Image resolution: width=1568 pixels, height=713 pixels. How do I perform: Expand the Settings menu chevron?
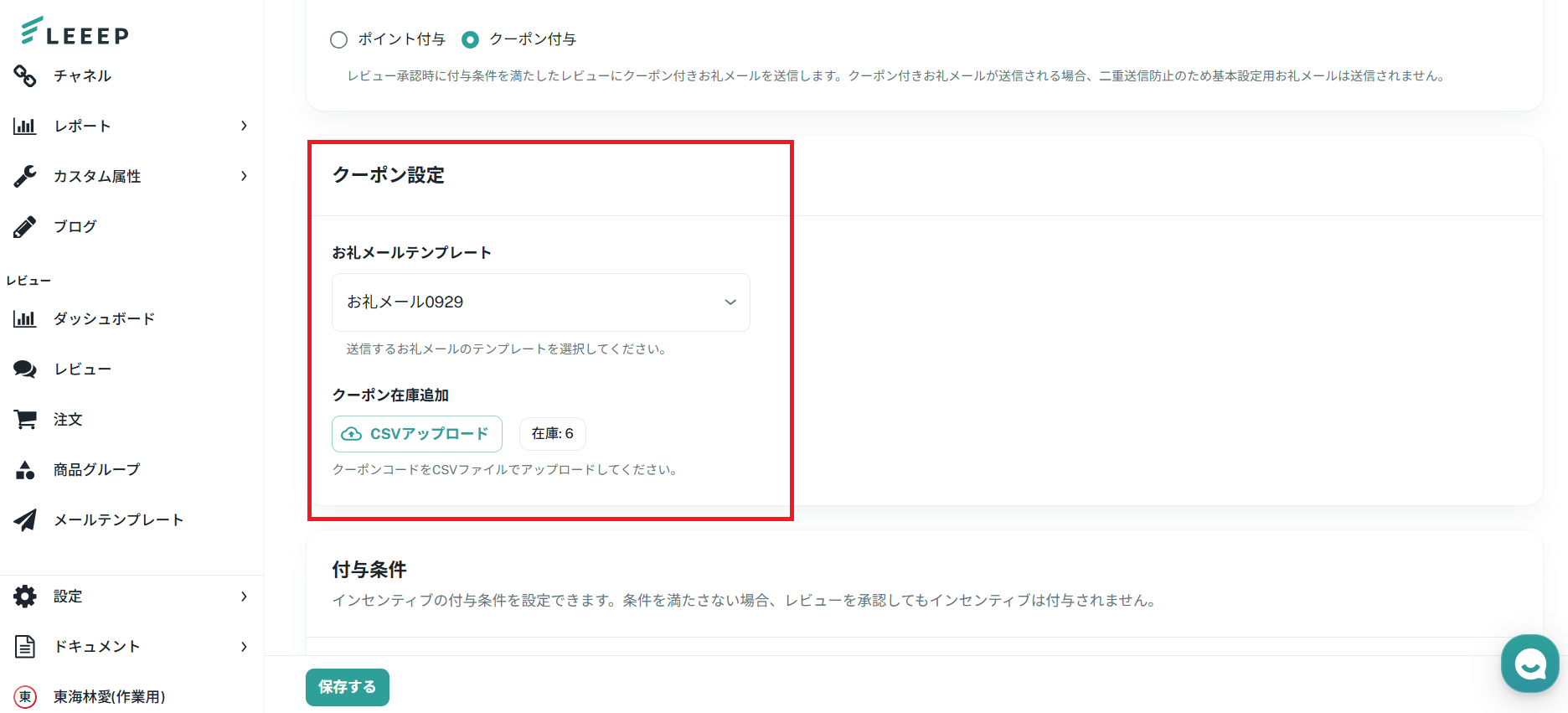pyautogui.click(x=244, y=597)
